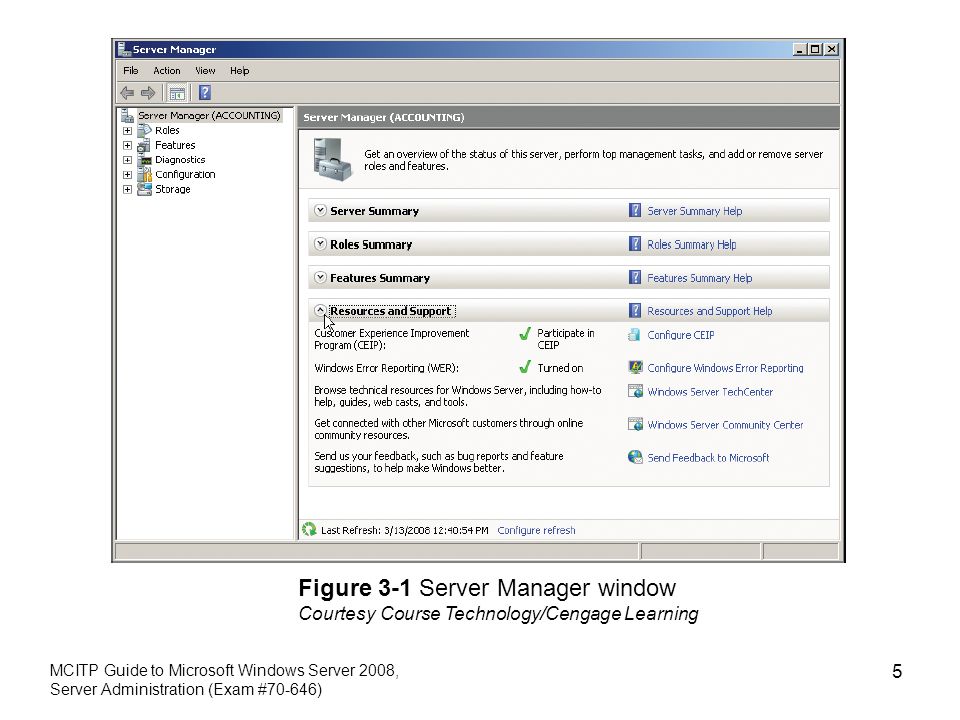Screen dimensions: 960x720
Task: Click the Roles node icon in tree
Action: coord(144,130)
